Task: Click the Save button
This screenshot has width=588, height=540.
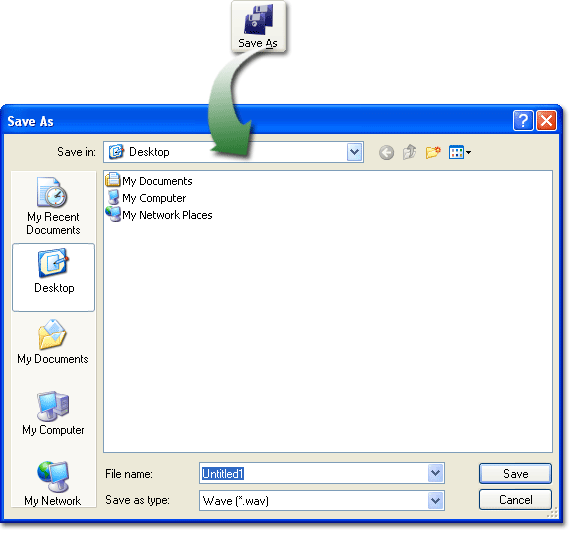Action: click(515, 474)
